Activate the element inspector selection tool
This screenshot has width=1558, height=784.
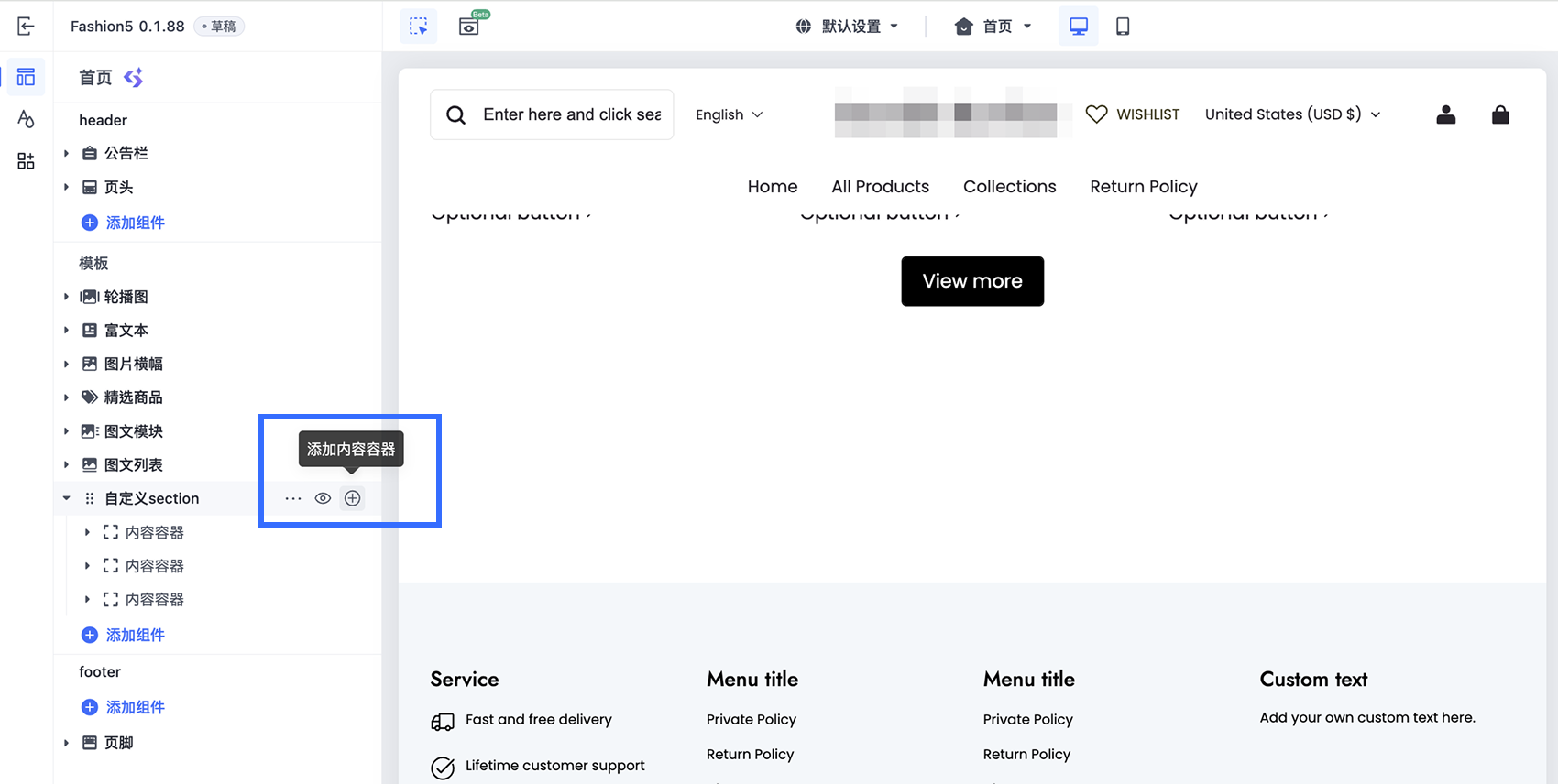pyautogui.click(x=419, y=27)
